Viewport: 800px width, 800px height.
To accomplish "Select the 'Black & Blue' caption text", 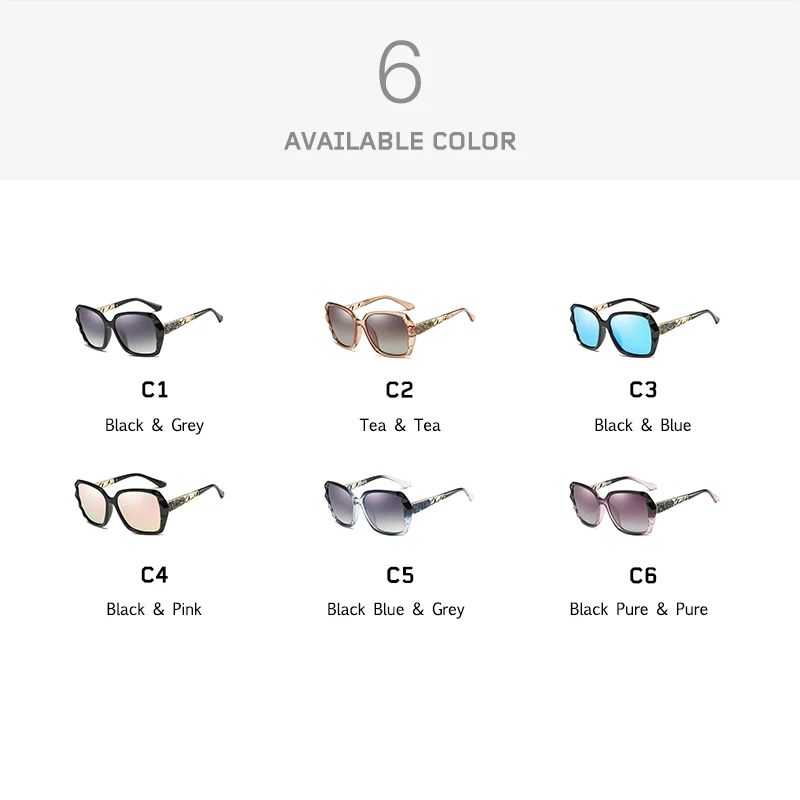I will (643, 425).
